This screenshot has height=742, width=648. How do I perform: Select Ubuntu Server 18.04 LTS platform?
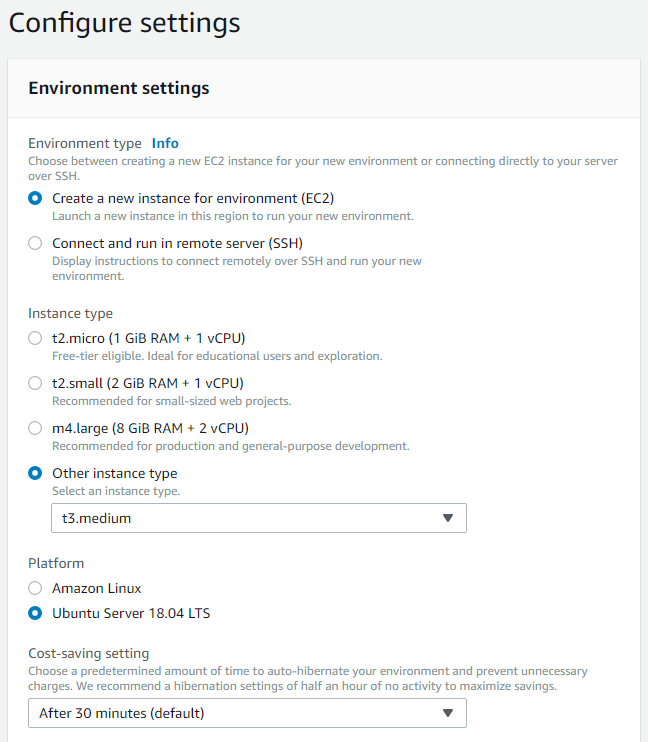tap(36, 613)
